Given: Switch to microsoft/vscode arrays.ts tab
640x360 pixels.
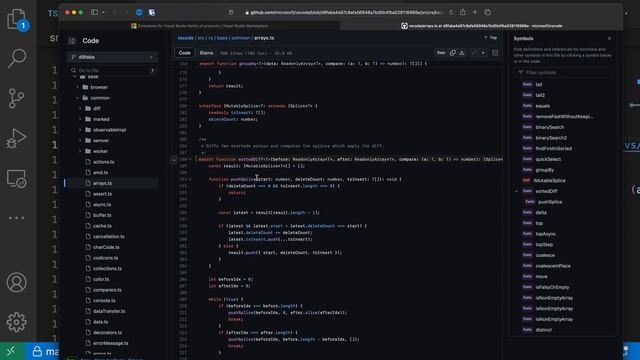Looking at the screenshot, I should pyautogui.click(x=482, y=26).
